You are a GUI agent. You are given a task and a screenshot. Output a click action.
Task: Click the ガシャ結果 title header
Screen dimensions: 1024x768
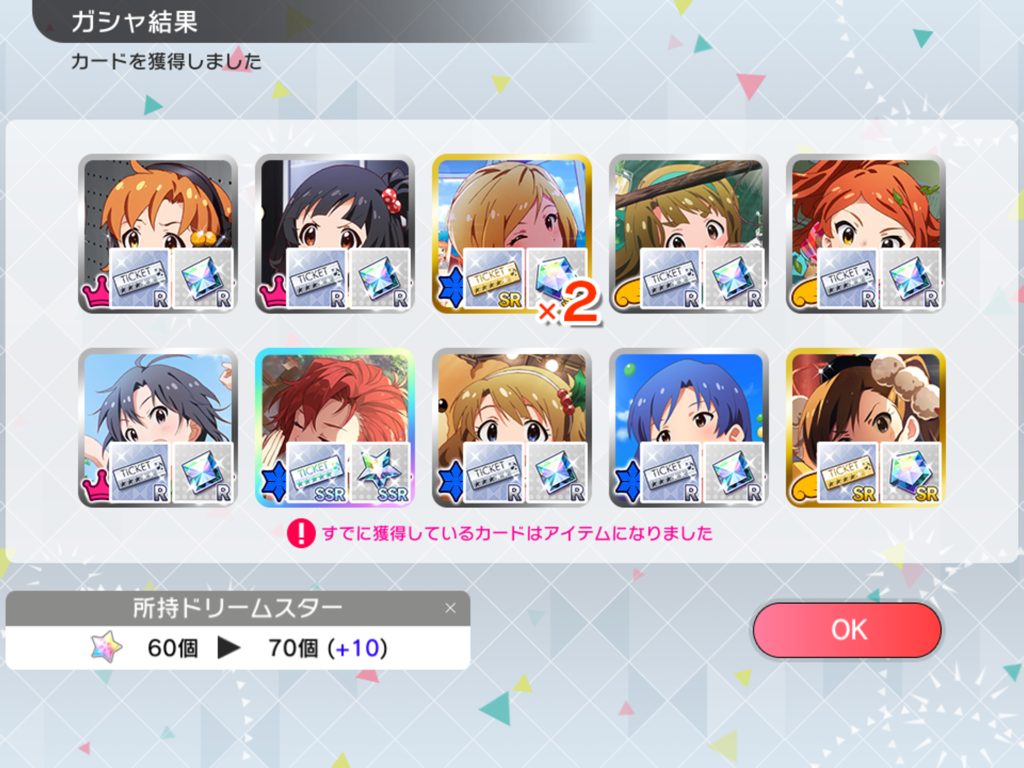134,22
